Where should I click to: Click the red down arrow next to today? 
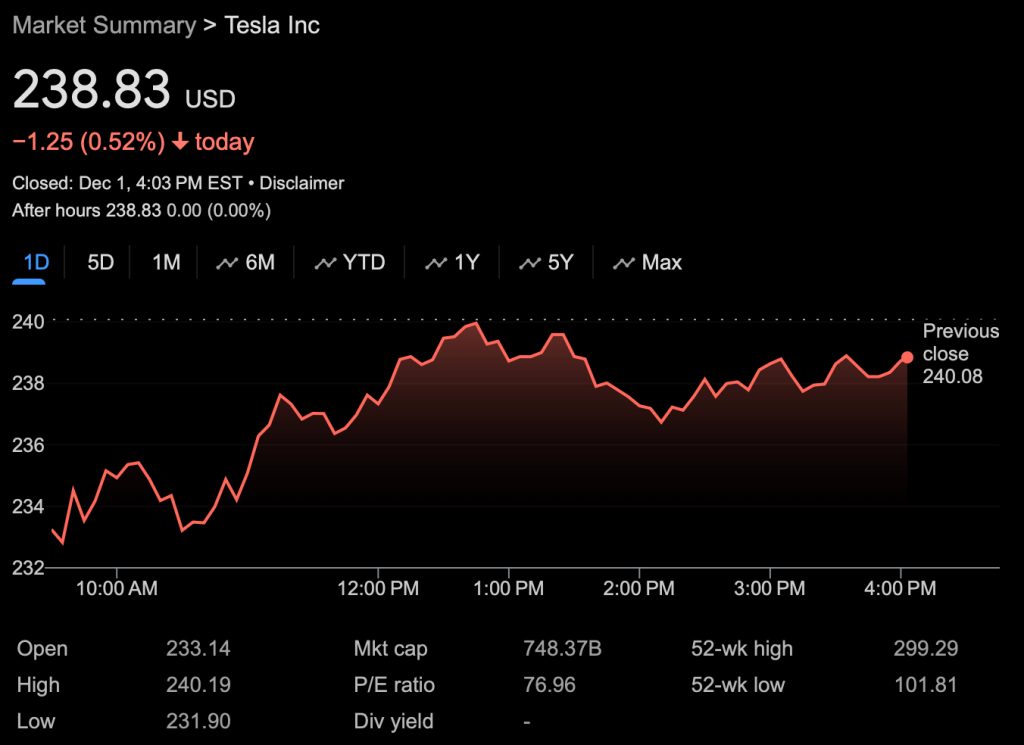pyautogui.click(x=180, y=142)
